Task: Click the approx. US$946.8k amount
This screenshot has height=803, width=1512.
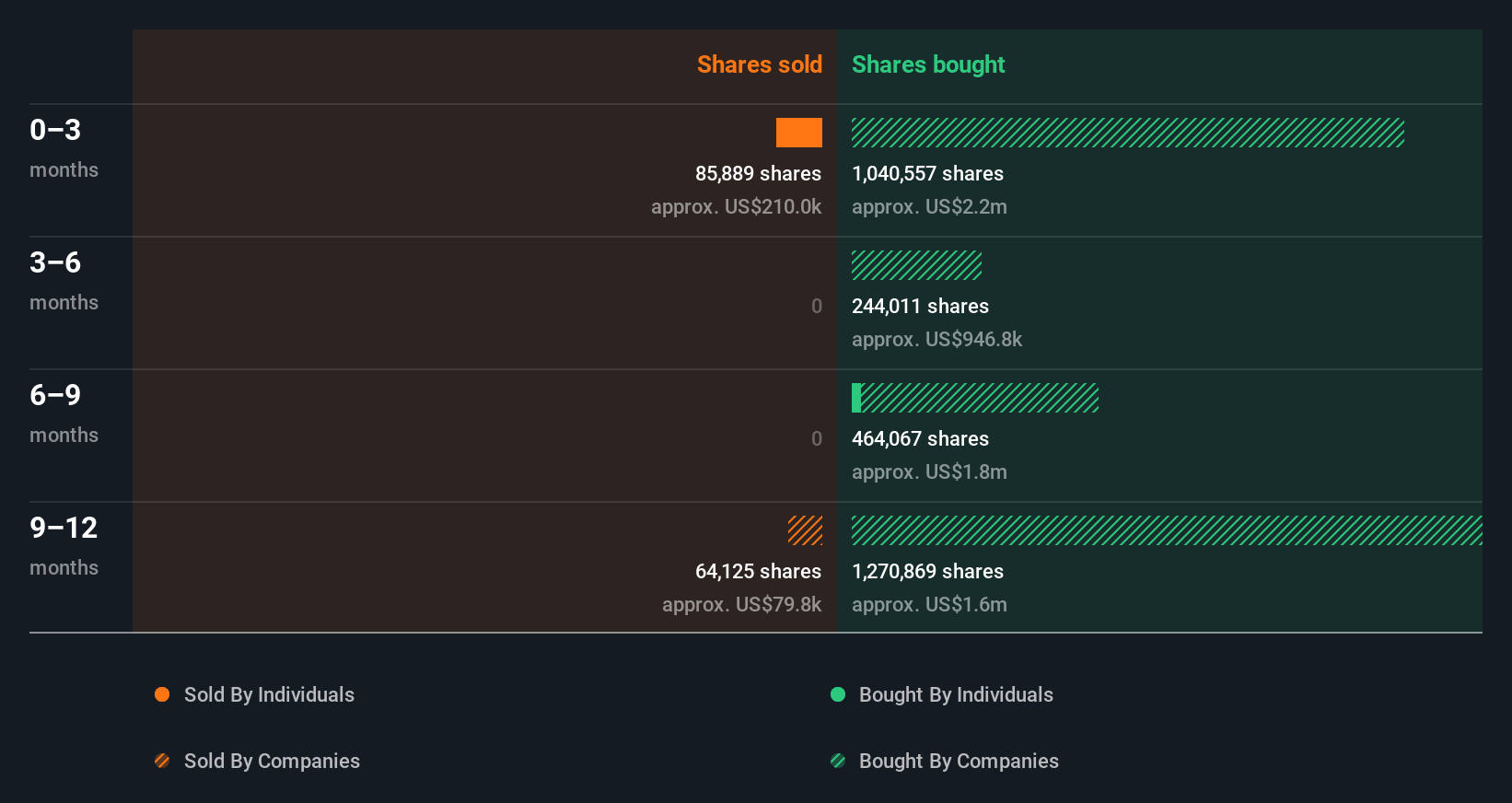Action: (x=936, y=340)
